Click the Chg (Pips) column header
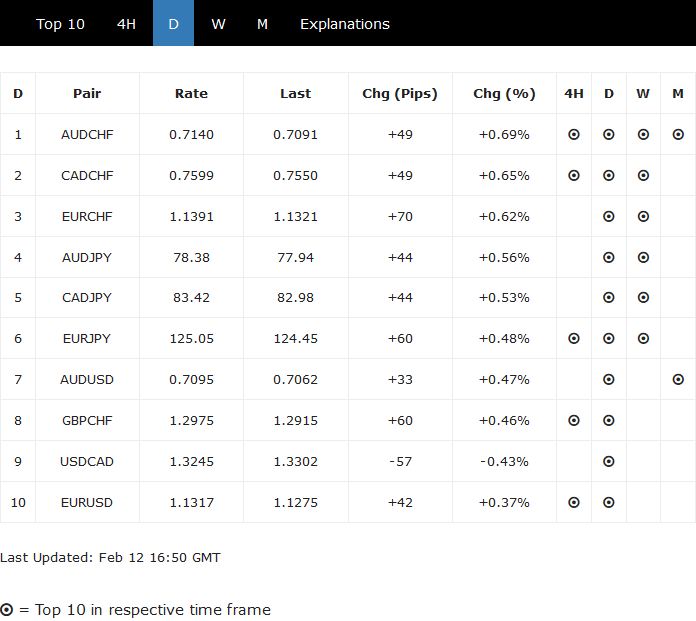This screenshot has width=696, height=621. pyautogui.click(x=400, y=94)
